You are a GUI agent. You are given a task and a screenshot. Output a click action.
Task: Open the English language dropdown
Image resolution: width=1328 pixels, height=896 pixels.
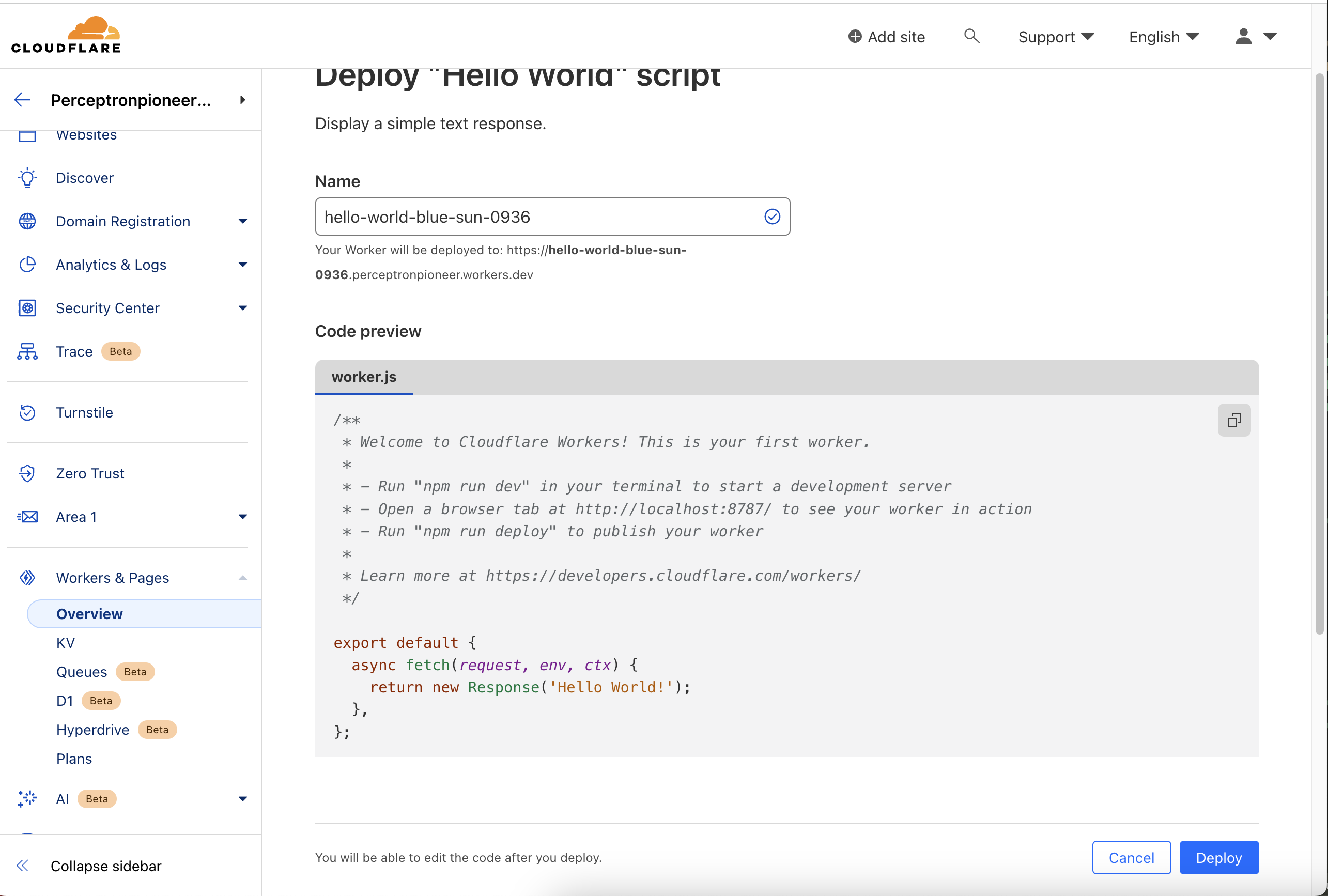(1164, 37)
